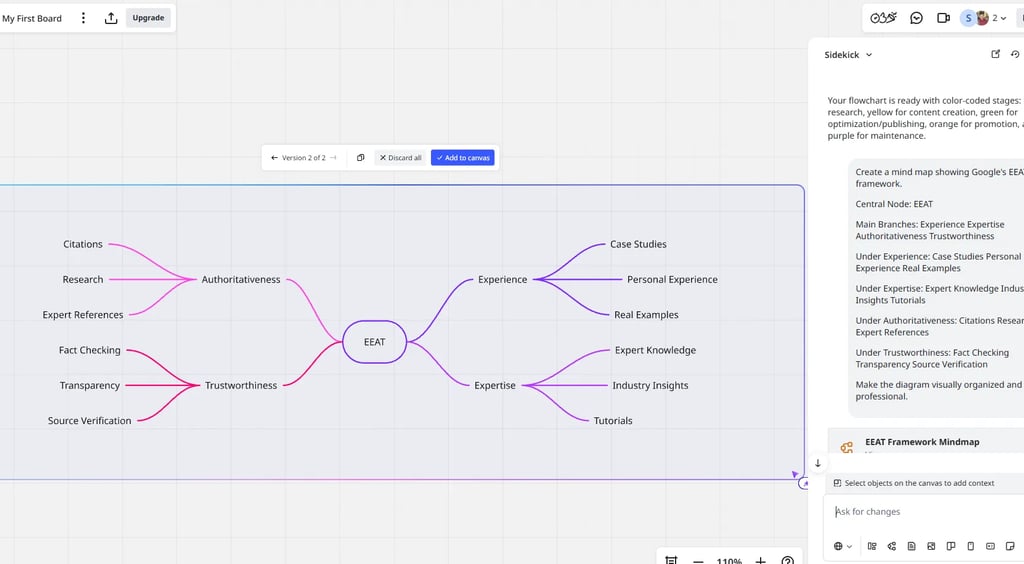This screenshot has height=564, width=1024.
Task: Open the board options three-dot menu
Action: [x=83, y=18]
